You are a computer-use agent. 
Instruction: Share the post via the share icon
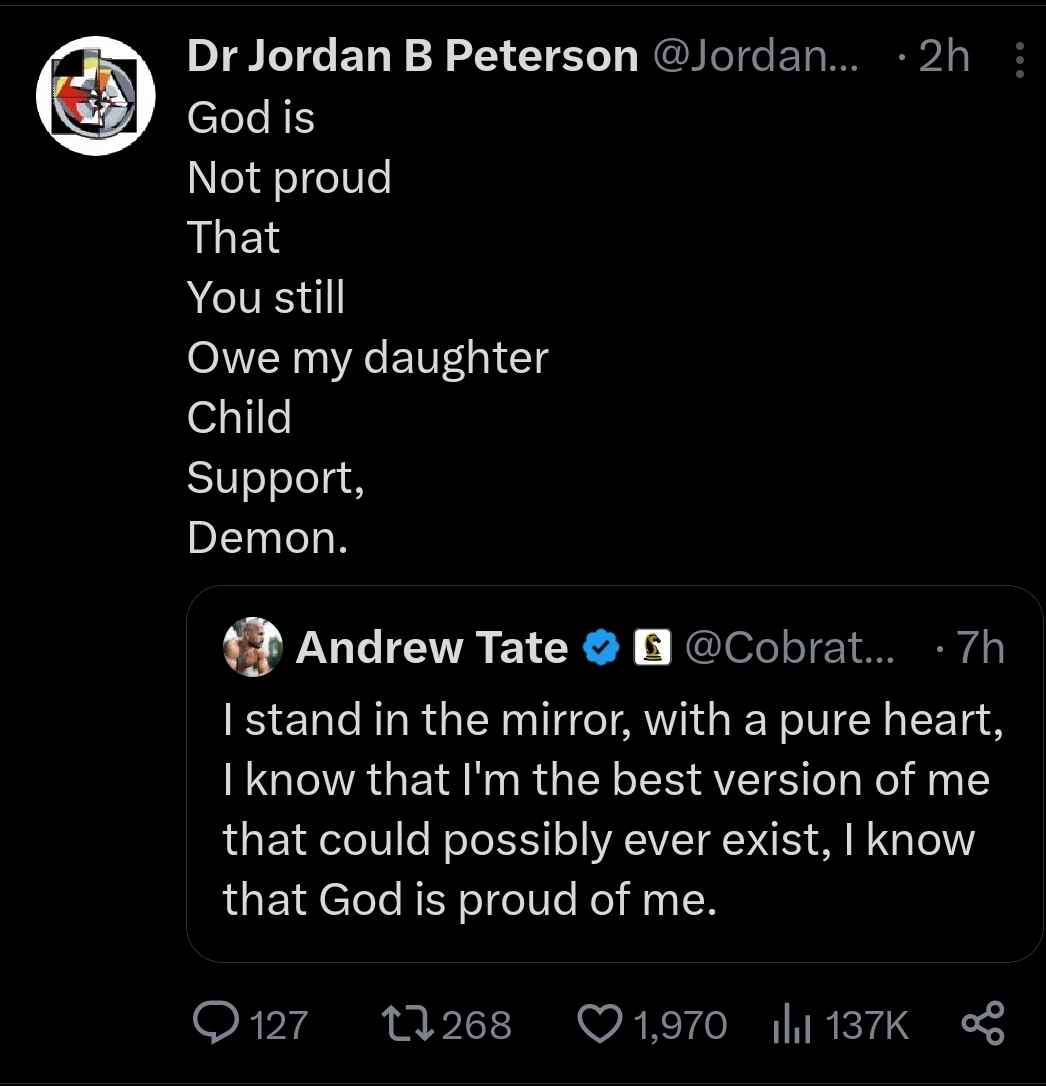click(982, 1025)
